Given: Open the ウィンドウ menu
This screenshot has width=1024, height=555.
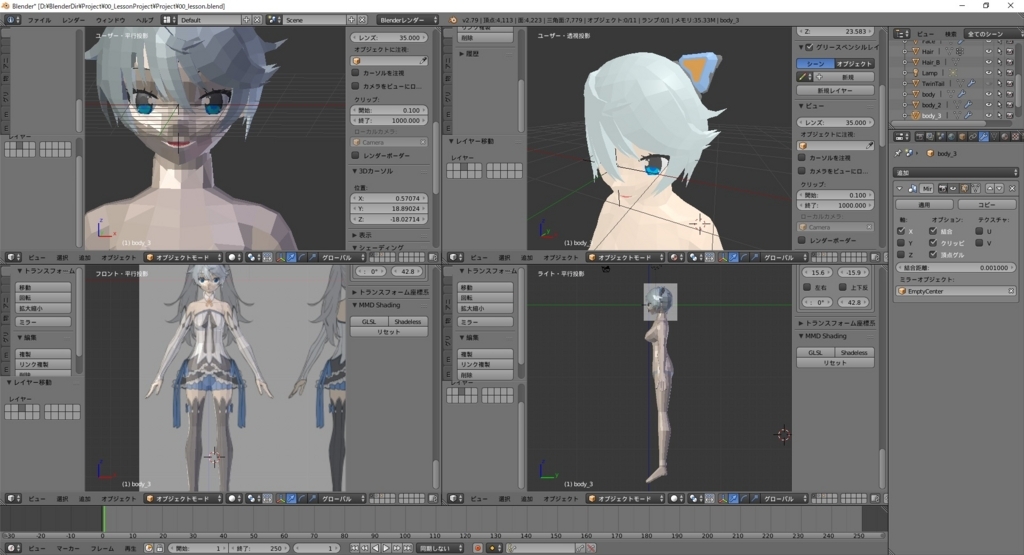Looking at the screenshot, I should (x=110, y=20).
